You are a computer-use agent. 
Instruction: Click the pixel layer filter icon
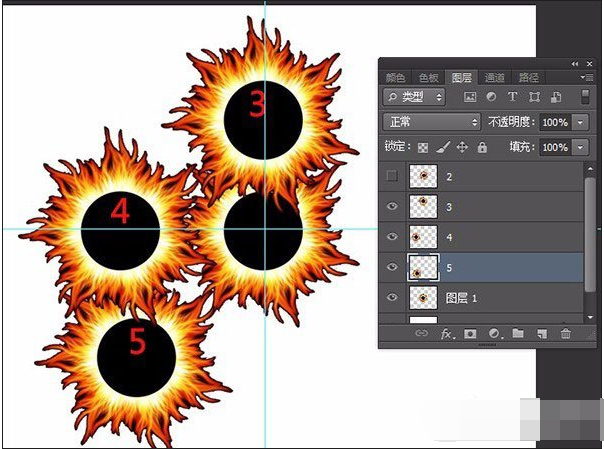[x=469, y=97]
